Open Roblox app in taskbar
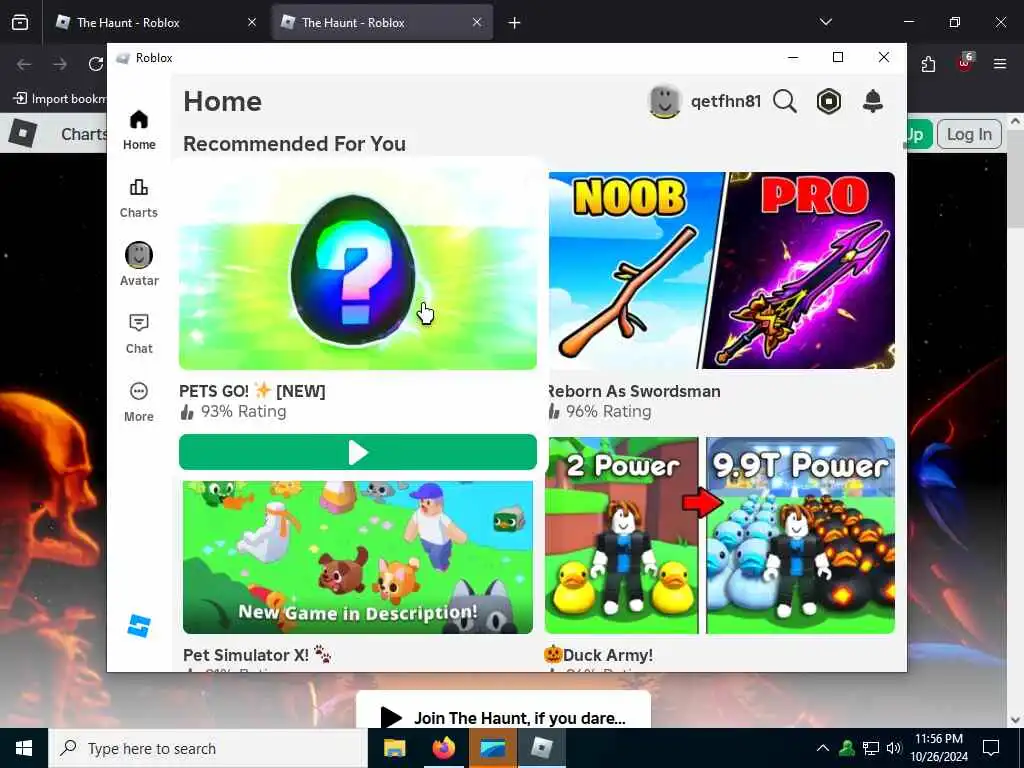The width and height of the screenshot is (1024, 768). (542, 748)
